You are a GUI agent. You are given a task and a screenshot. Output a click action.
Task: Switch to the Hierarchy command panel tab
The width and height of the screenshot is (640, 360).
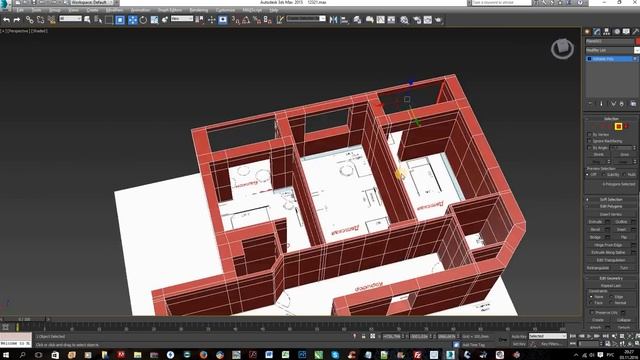(607, 31)
